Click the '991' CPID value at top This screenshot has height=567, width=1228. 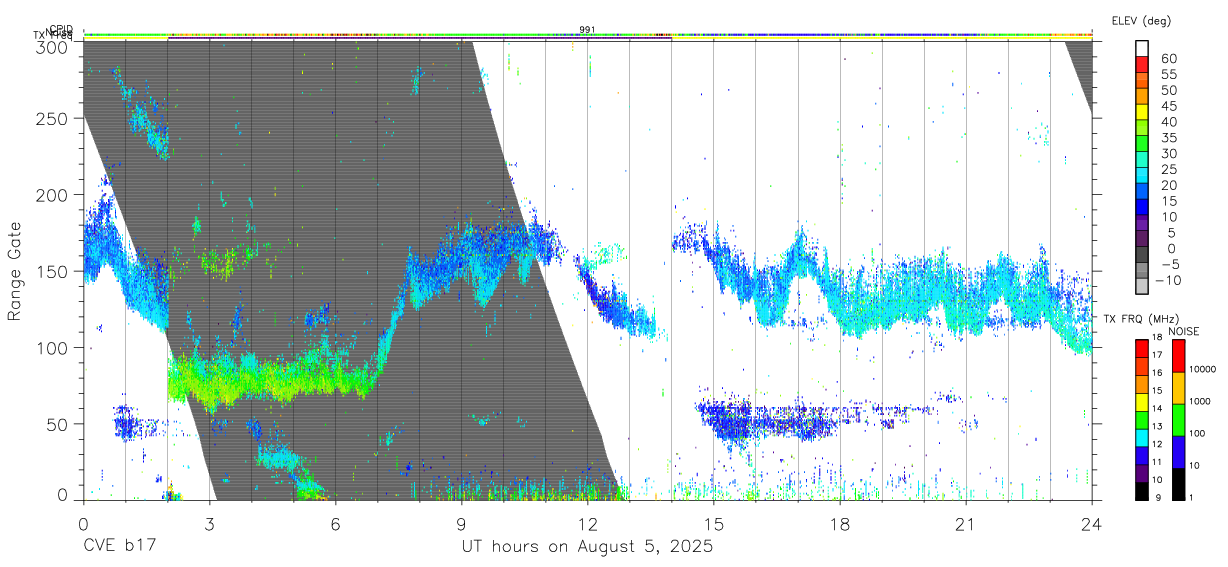(587, 30)
